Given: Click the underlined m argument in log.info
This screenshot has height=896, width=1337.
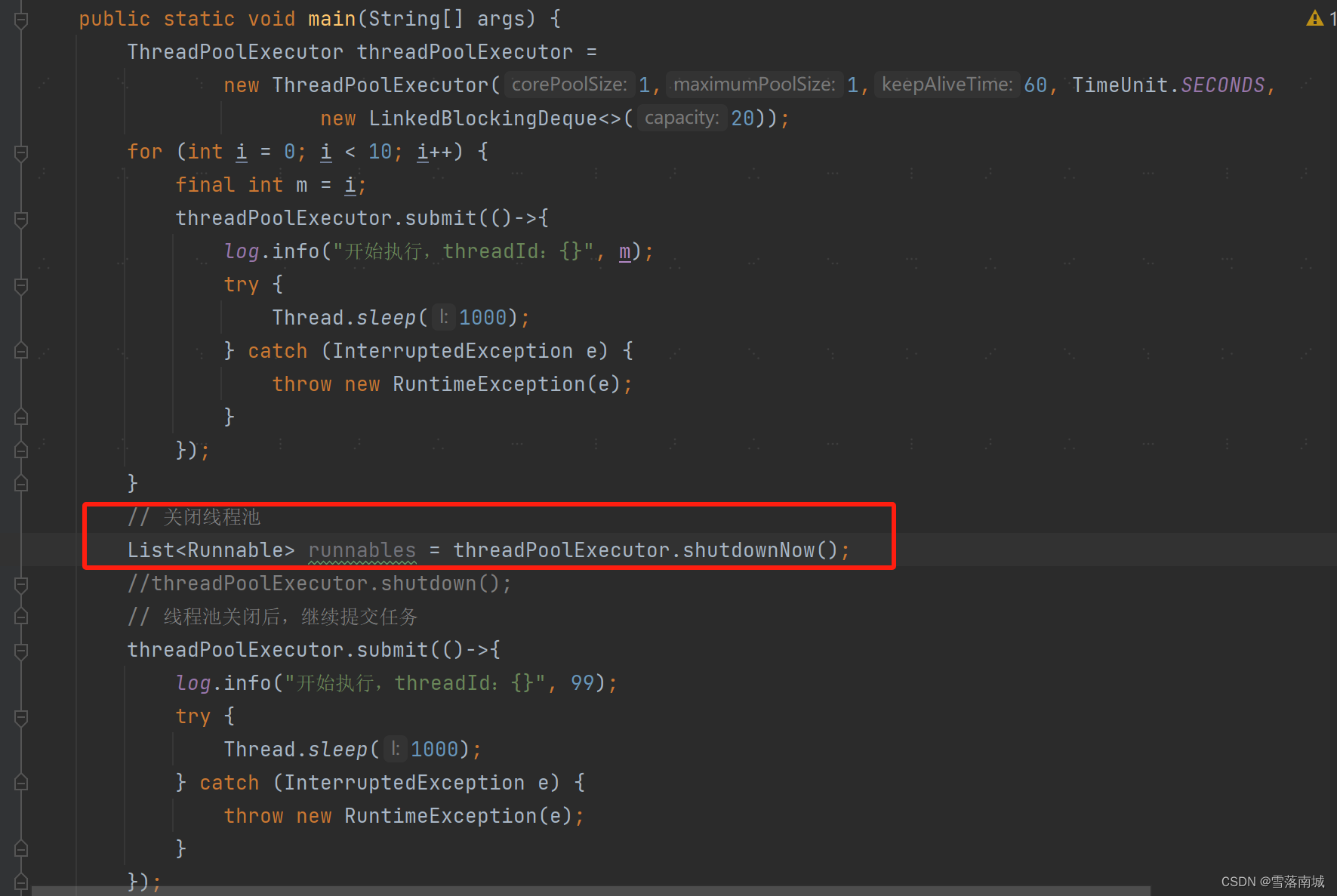Looking at the screenshot, I should pyautogui.click(x=624, y=251).
